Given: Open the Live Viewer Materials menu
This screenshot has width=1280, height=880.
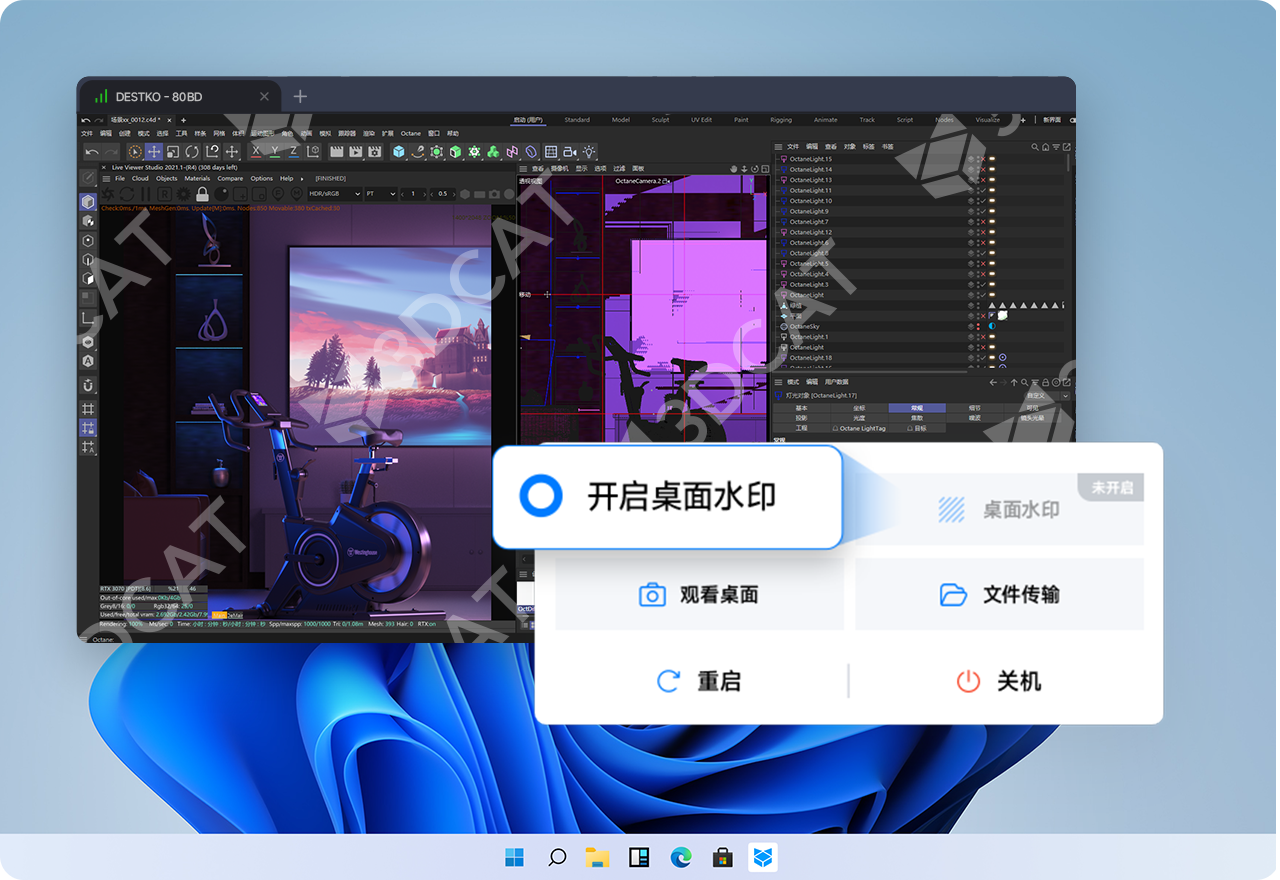Looking at the screenshot, I should click(x=197, y=178).
